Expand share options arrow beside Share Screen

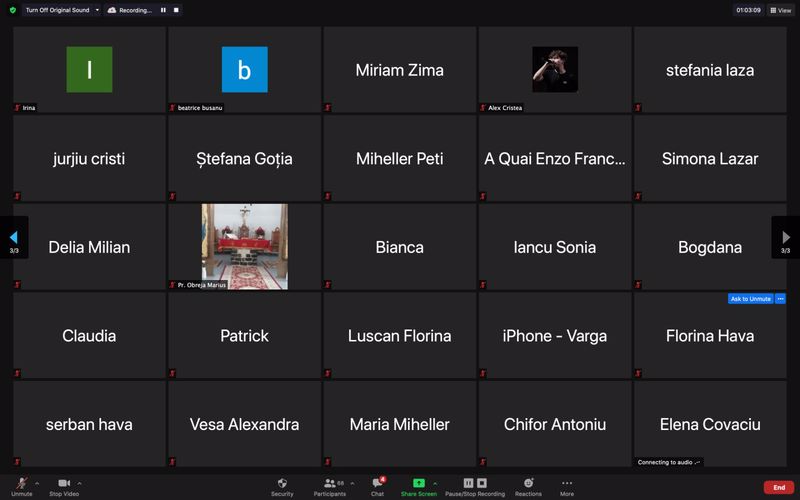434,483
